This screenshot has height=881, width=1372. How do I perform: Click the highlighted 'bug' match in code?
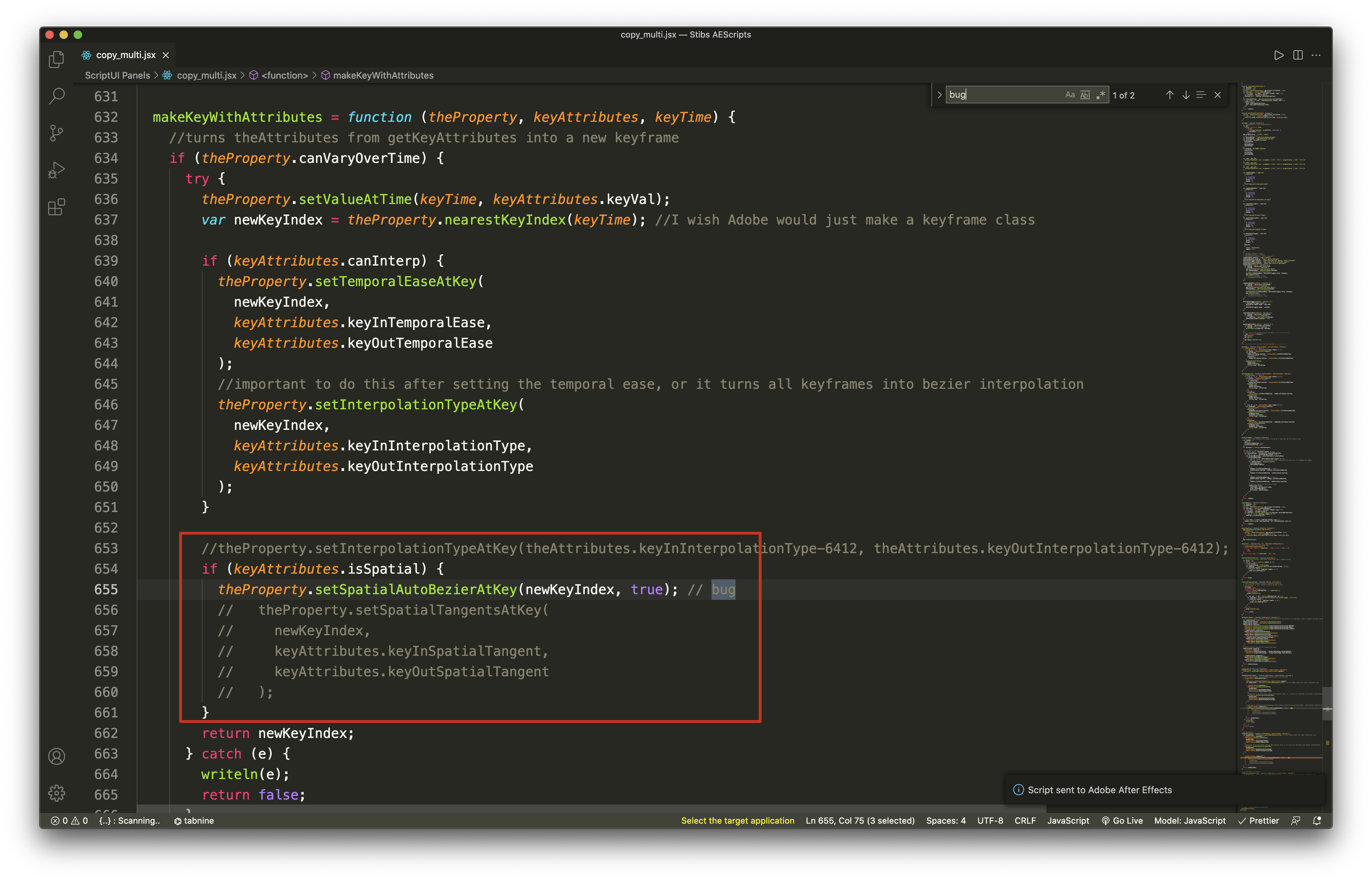pyautogui.click(x=723, y=589)
